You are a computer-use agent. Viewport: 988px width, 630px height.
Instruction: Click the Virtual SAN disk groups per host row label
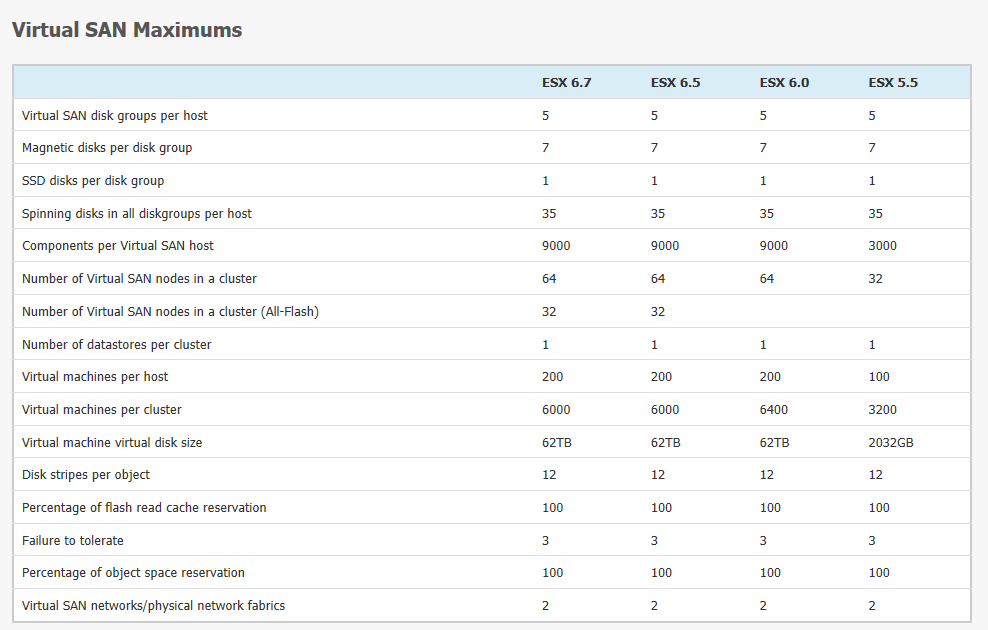pos(115,115)
